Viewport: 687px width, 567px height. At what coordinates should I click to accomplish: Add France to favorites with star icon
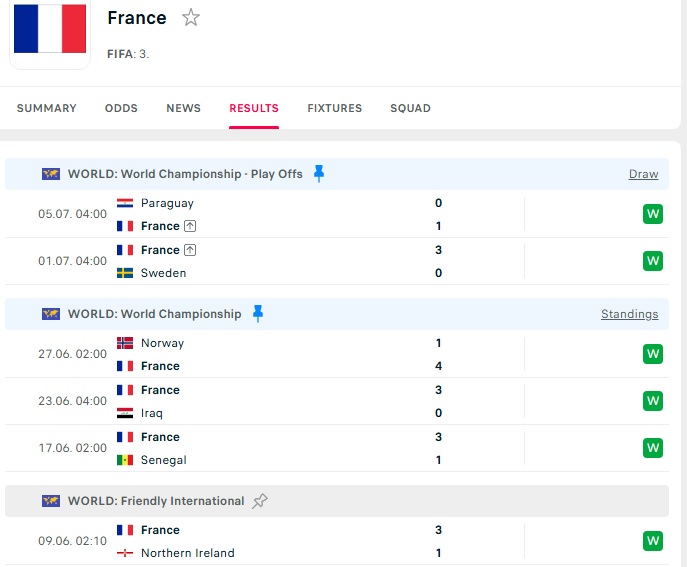(191, 18)
